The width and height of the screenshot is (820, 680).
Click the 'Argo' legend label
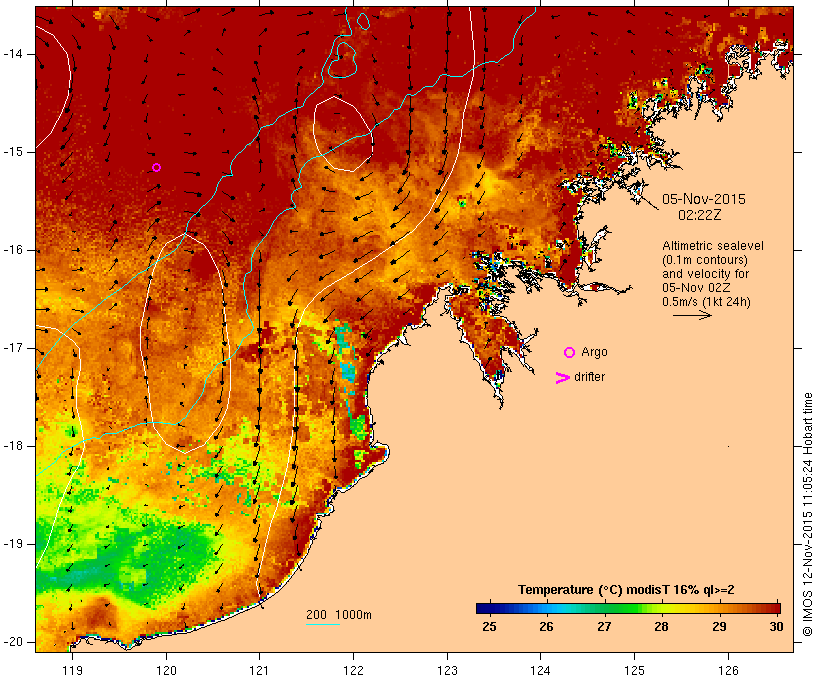tap(595, 352)
